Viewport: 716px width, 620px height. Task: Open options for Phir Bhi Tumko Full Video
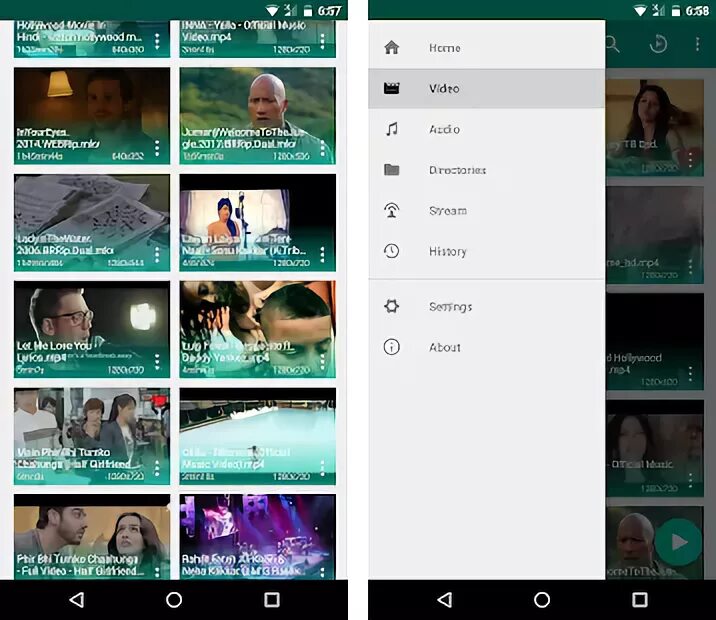(157, 572)
